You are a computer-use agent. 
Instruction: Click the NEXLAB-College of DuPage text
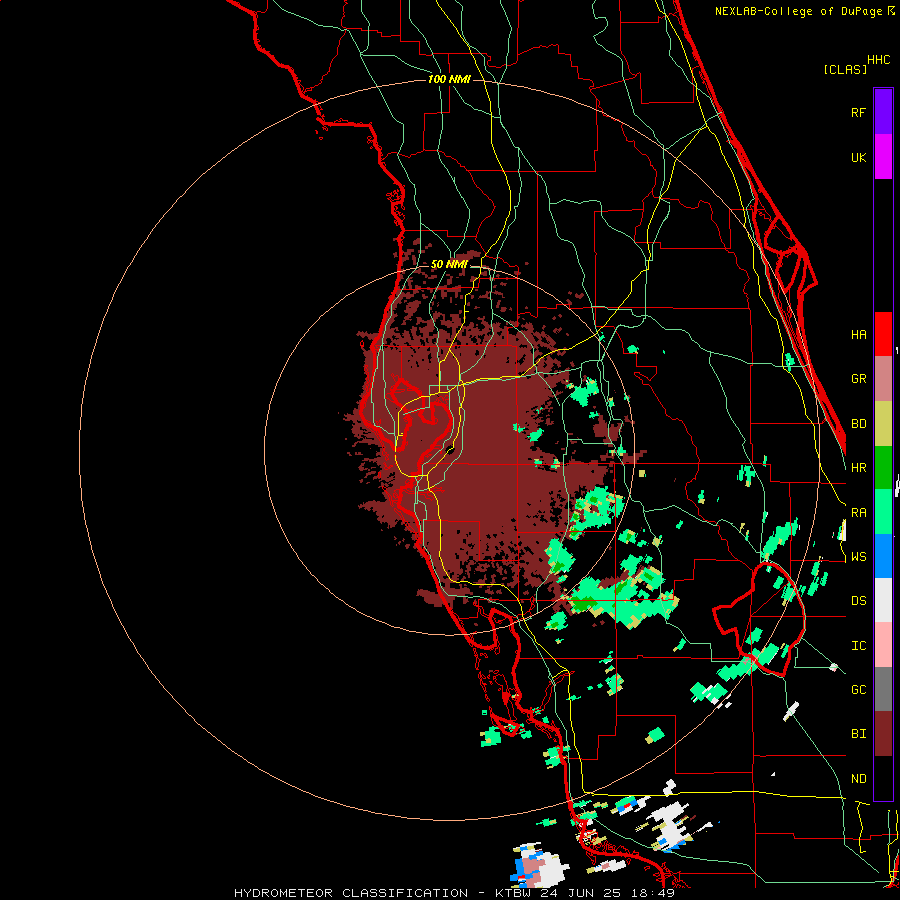point(800,11)
